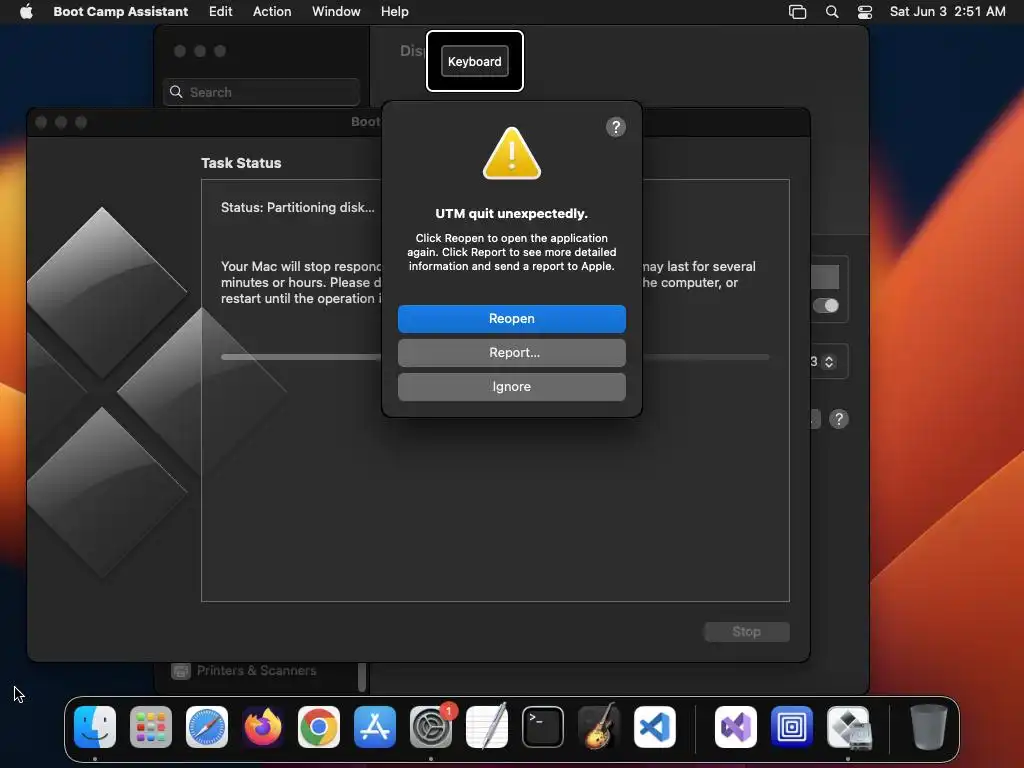The image size is (1024, 768).
Task: Open the Apple menu
Action: (x=26, y=12)
